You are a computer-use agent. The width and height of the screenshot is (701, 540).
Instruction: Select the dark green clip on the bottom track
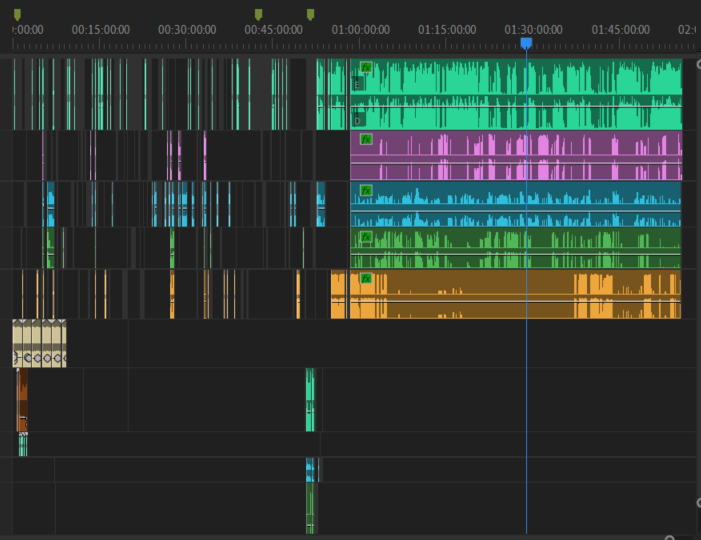pos(310,508)
